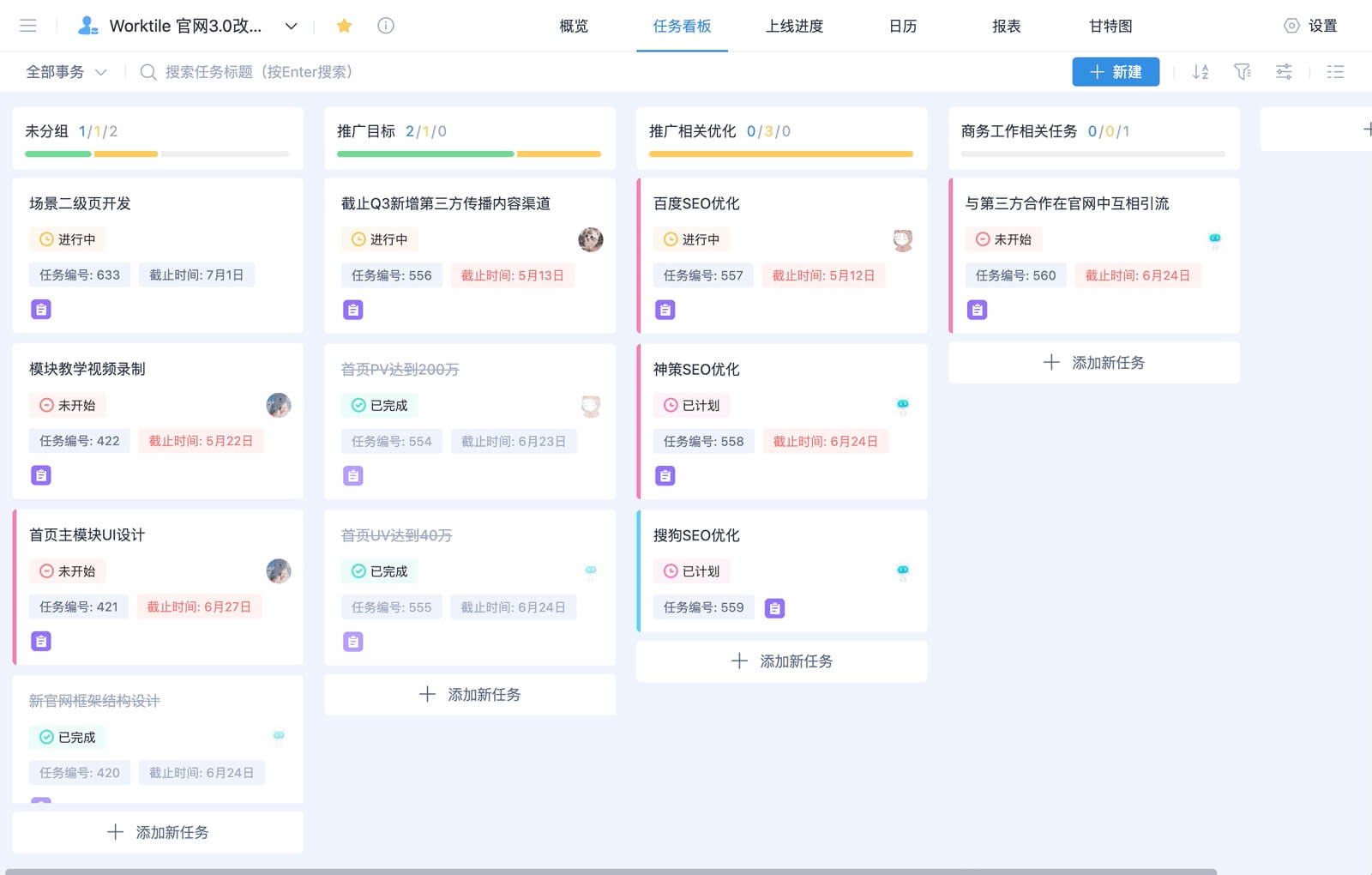
Task: Open the filter funnel icon
Action: coord(1242,72)
